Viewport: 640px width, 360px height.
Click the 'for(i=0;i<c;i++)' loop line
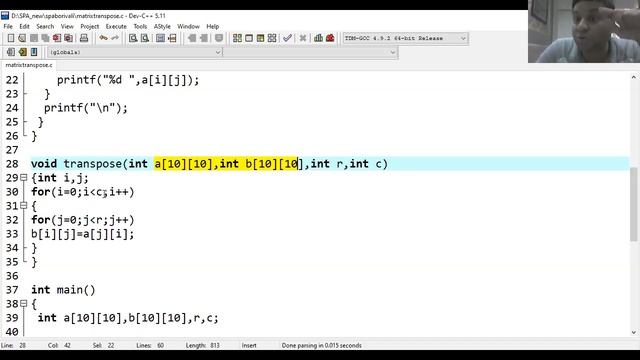pos(82,192)
